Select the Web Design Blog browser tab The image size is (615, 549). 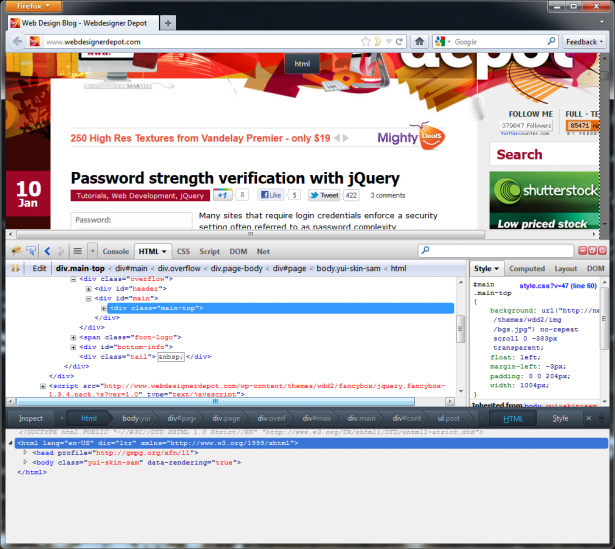84,23
